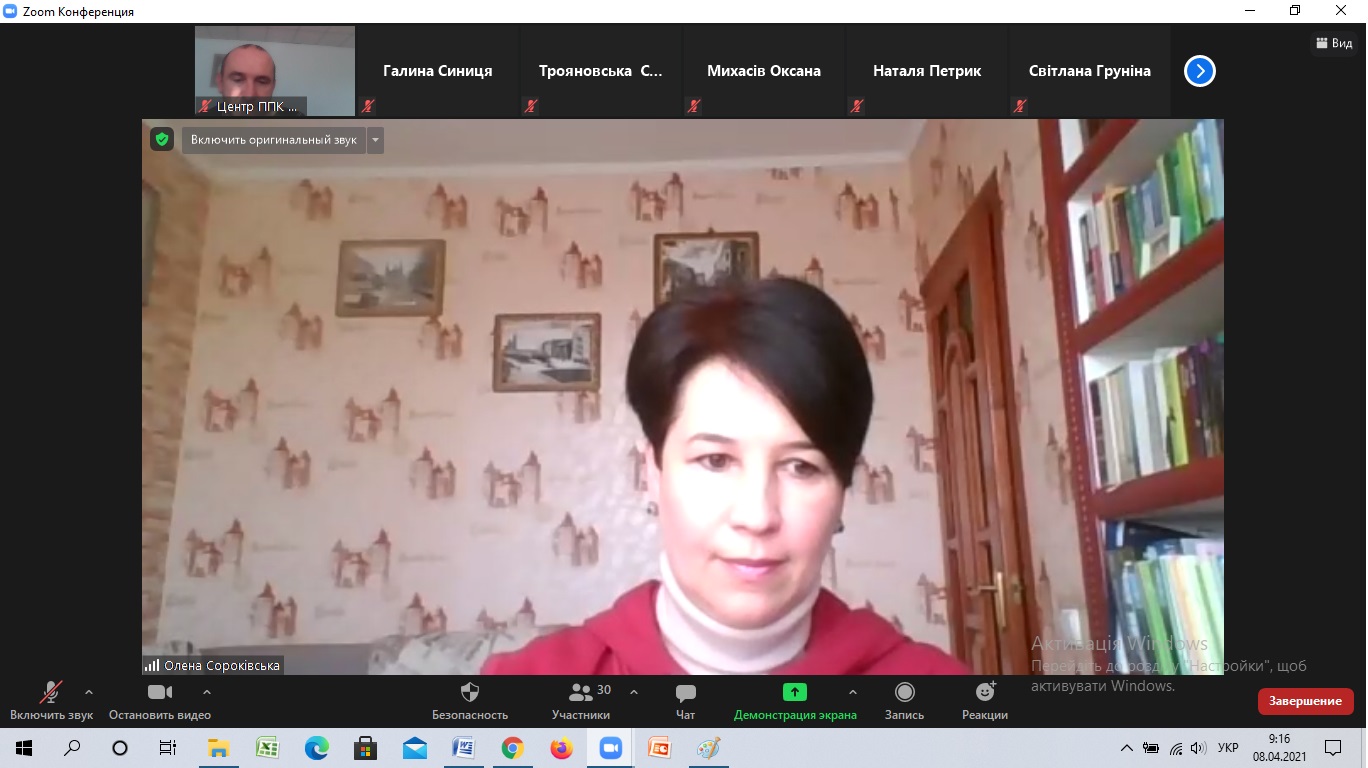Open Cortana circle on taskbar

pyautogui.click(x=120, y=748)
